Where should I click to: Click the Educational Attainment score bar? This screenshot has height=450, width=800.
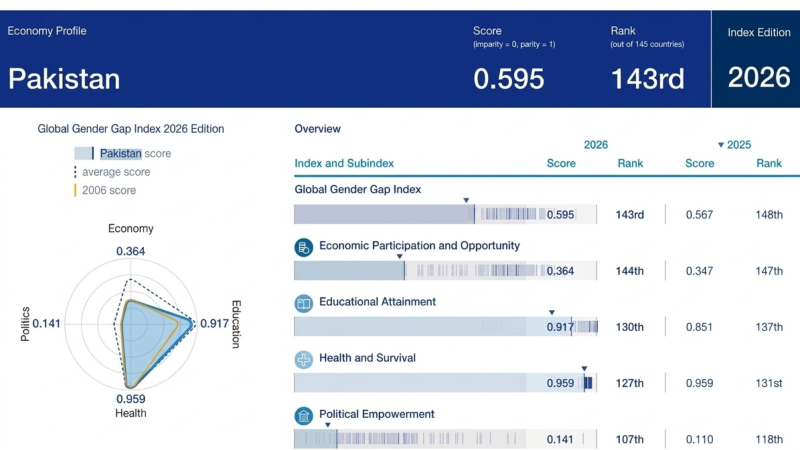pyautogui.click(x=445, y=327)
